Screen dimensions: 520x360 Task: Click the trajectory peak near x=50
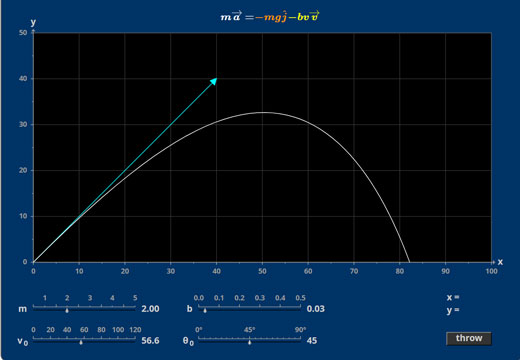click(262, 112)
